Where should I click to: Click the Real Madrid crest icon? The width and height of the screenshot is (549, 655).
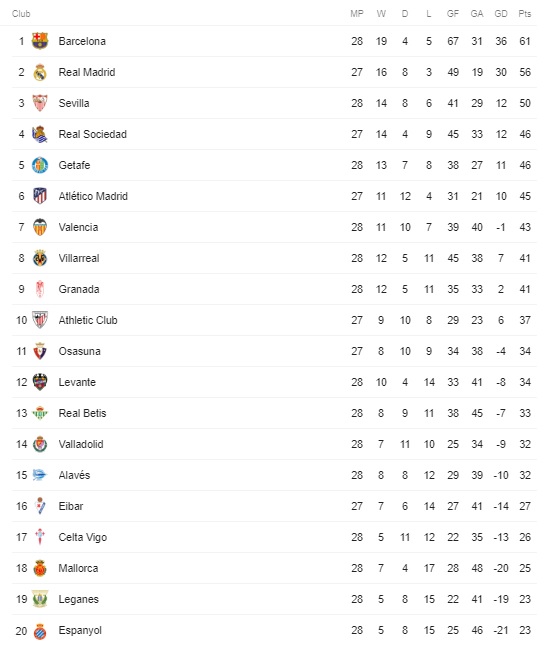40,72
